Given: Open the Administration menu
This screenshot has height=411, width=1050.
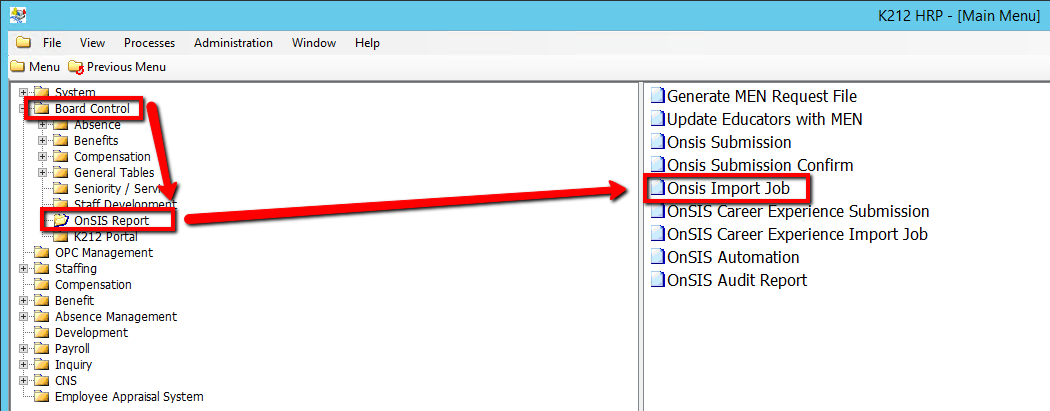Looking at the screenshot, I should point(233,43).
